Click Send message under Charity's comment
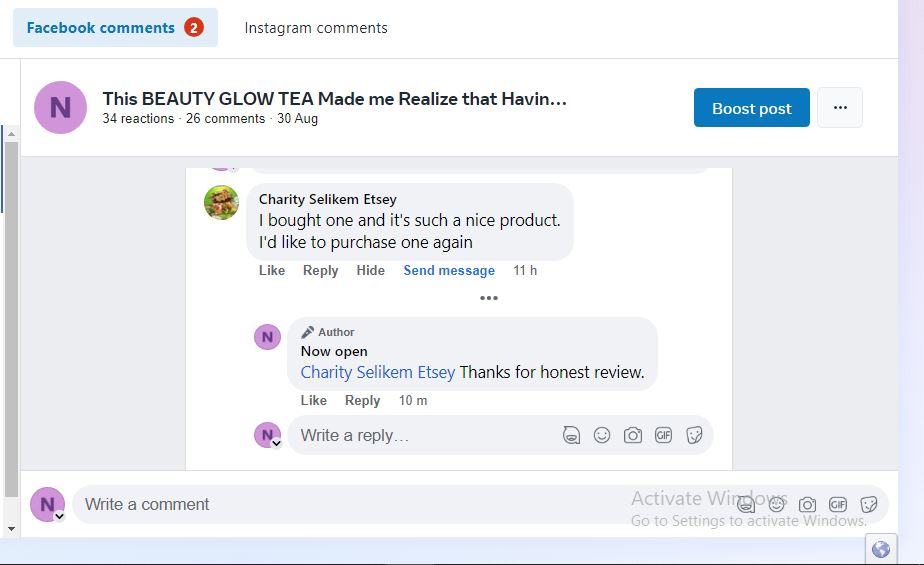924x565 pixels. pyautogui.click(x=449, y=270)
